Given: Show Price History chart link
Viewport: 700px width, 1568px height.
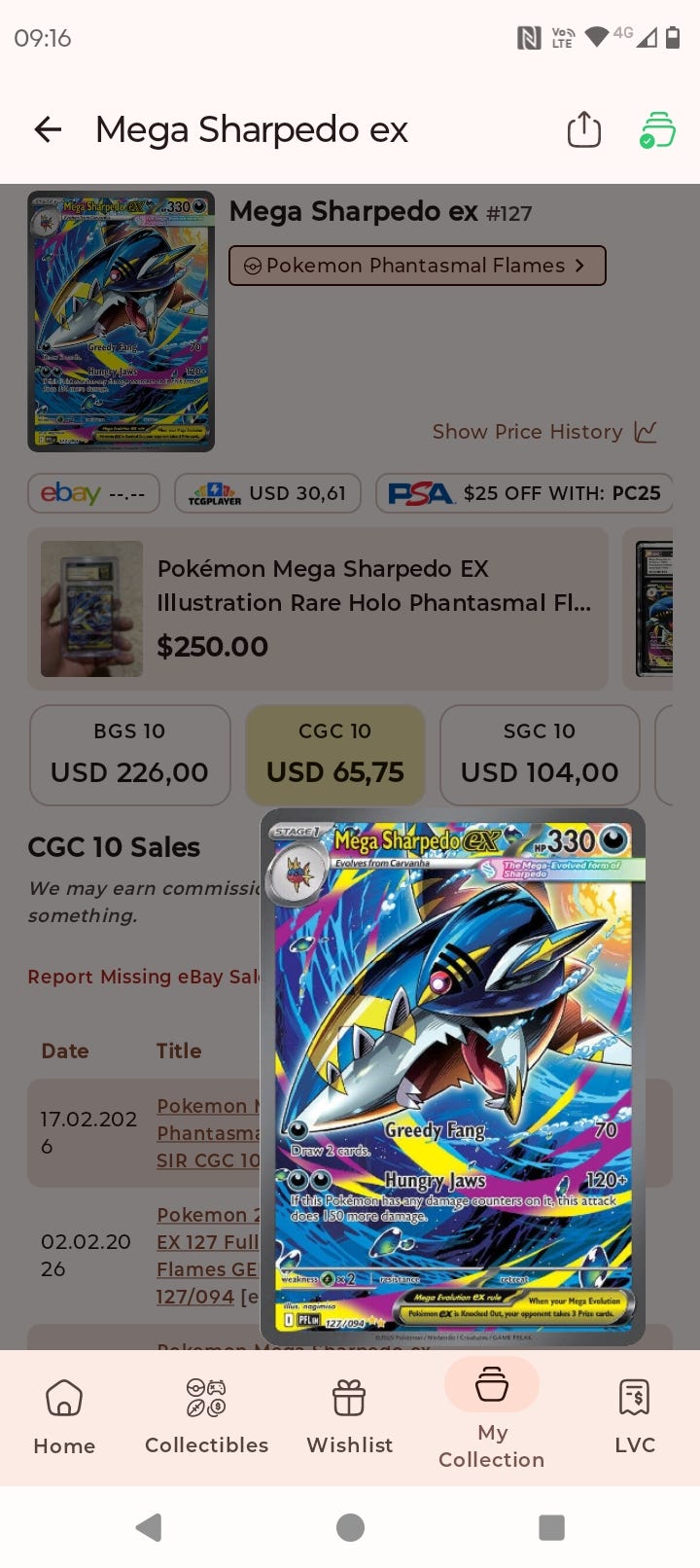Looking at the screenshot, I should (x=544, y=432).
